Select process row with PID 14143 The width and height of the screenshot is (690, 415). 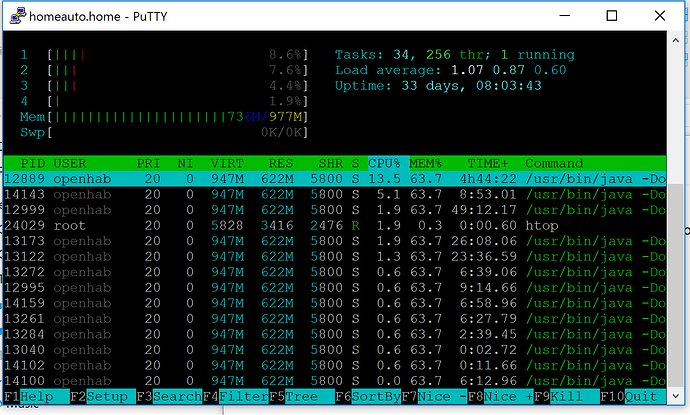point(300,194)
